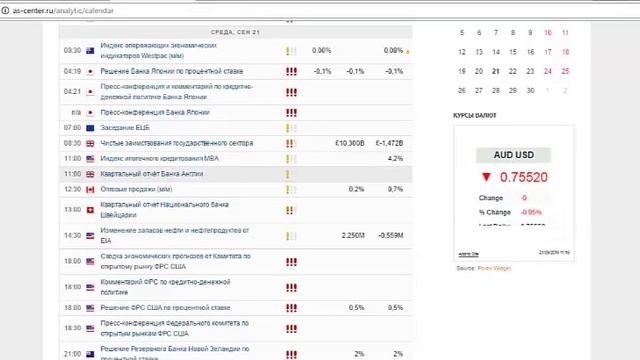The image size is (640, 360).
Task: Open the Forex Widget source link
Action: pos(494,268)
